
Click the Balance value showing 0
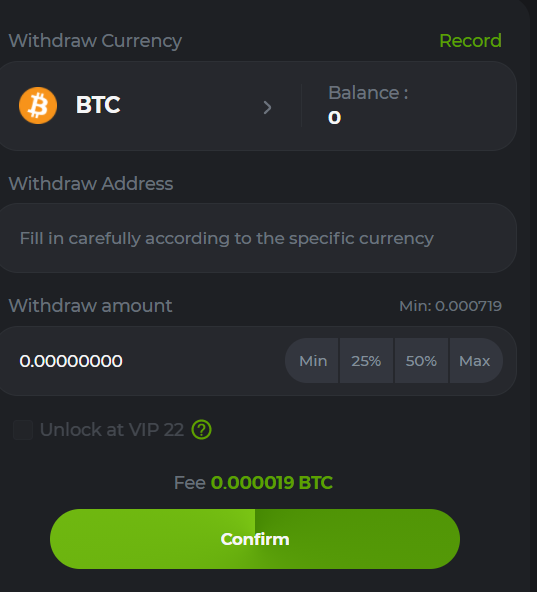pyautogui.click(x=334, y=117)
